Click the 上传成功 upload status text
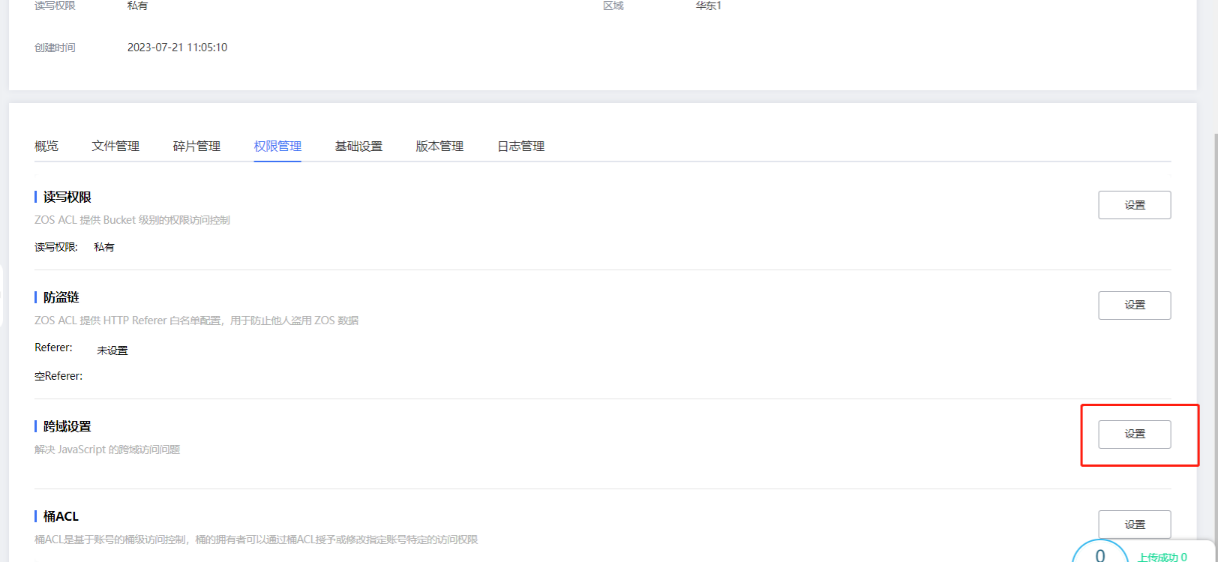The image size is (1218, 562). (1162, 557)
